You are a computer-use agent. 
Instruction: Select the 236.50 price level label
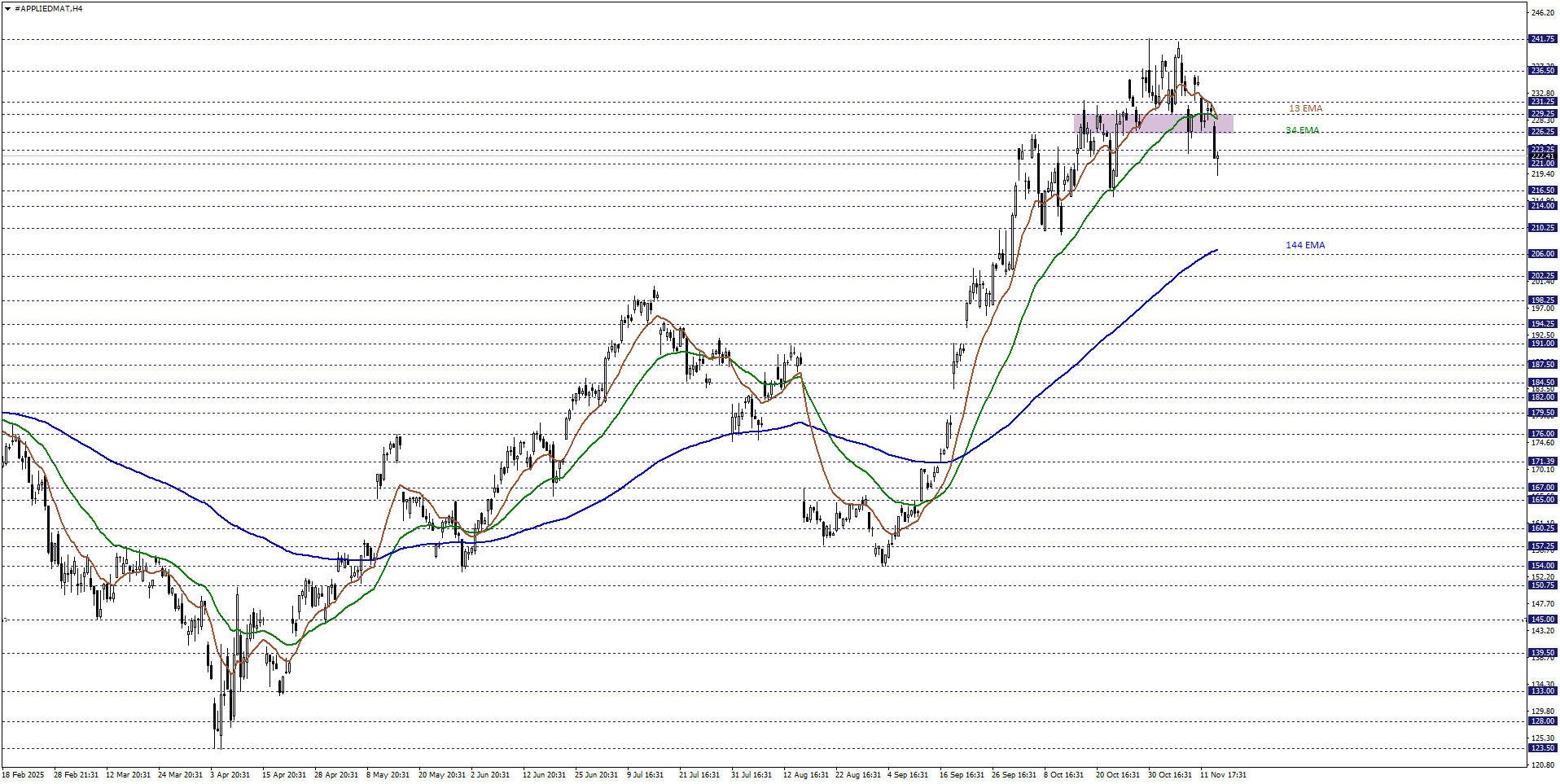pos(1542,69)
